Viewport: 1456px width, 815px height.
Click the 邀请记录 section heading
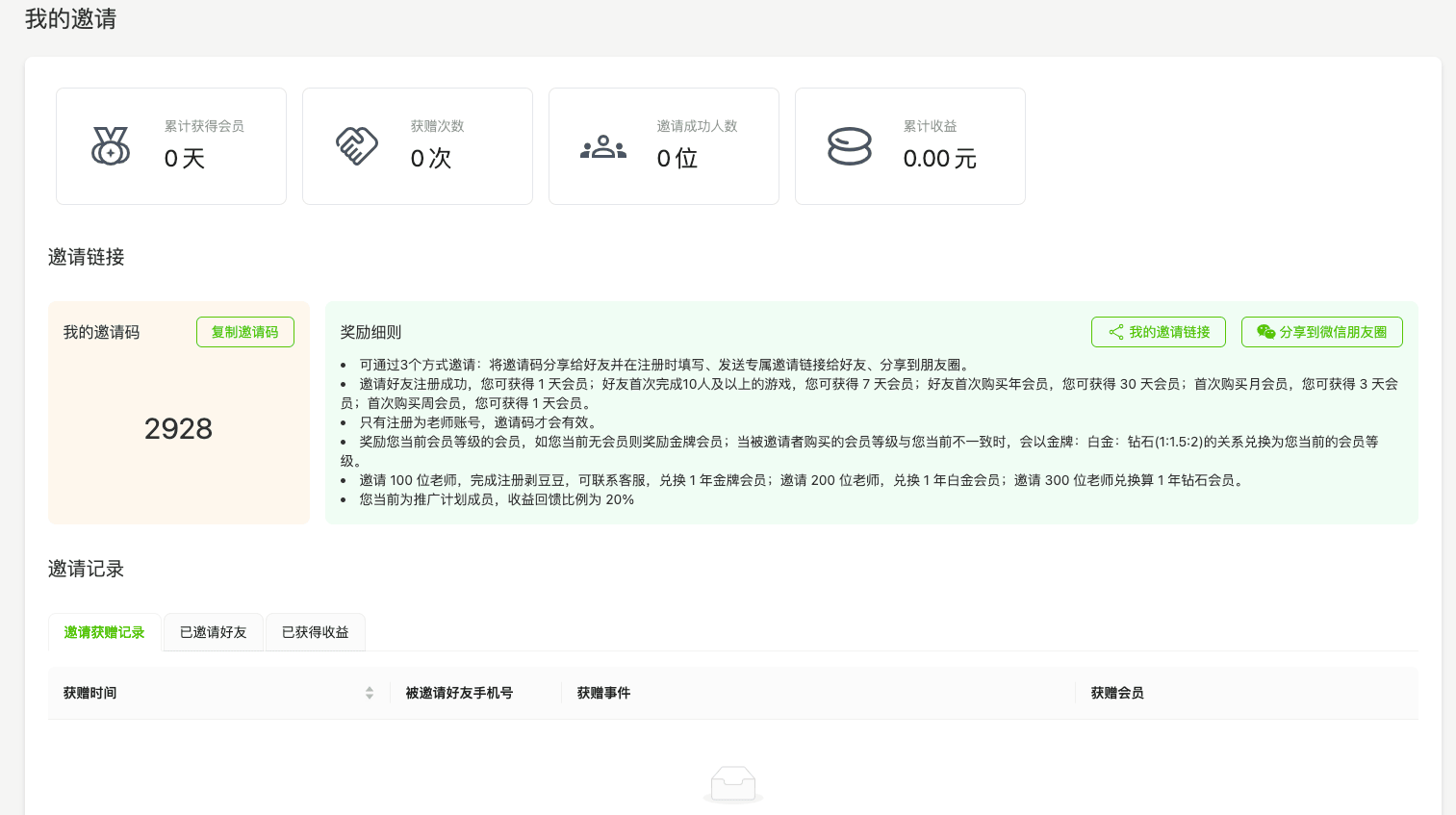pos(87,569)
